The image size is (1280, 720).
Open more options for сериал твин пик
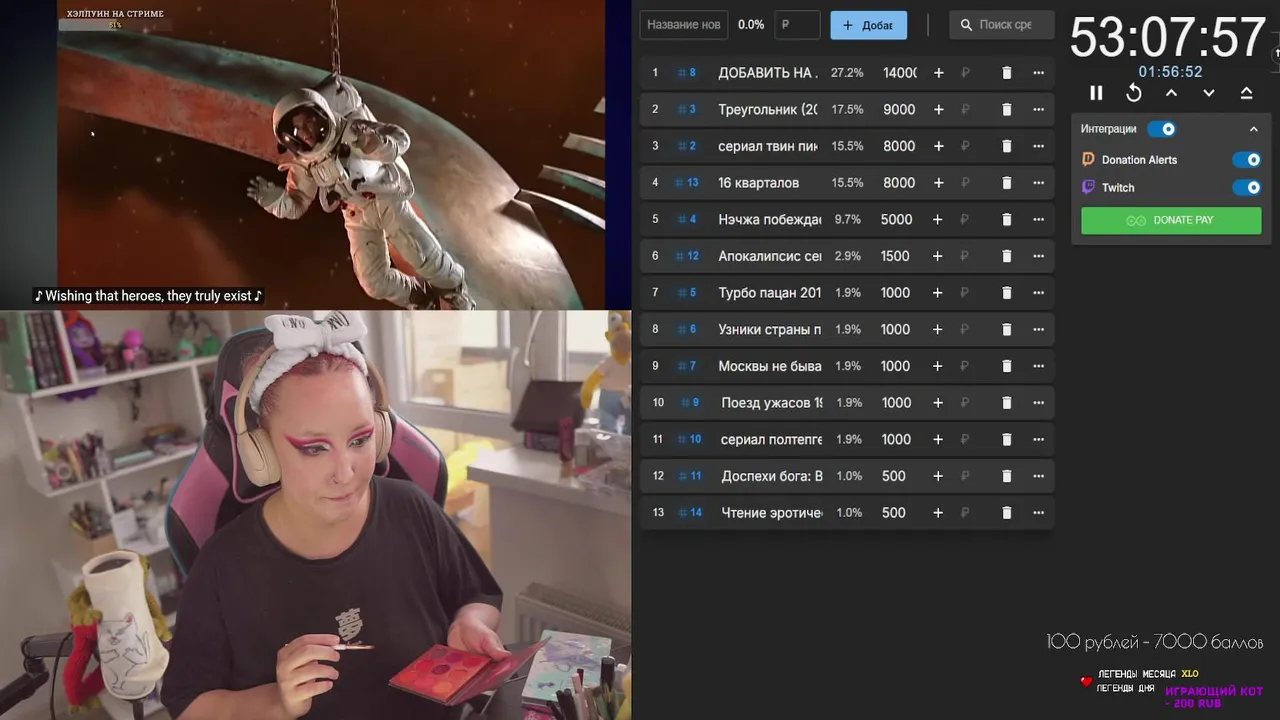1038,146
